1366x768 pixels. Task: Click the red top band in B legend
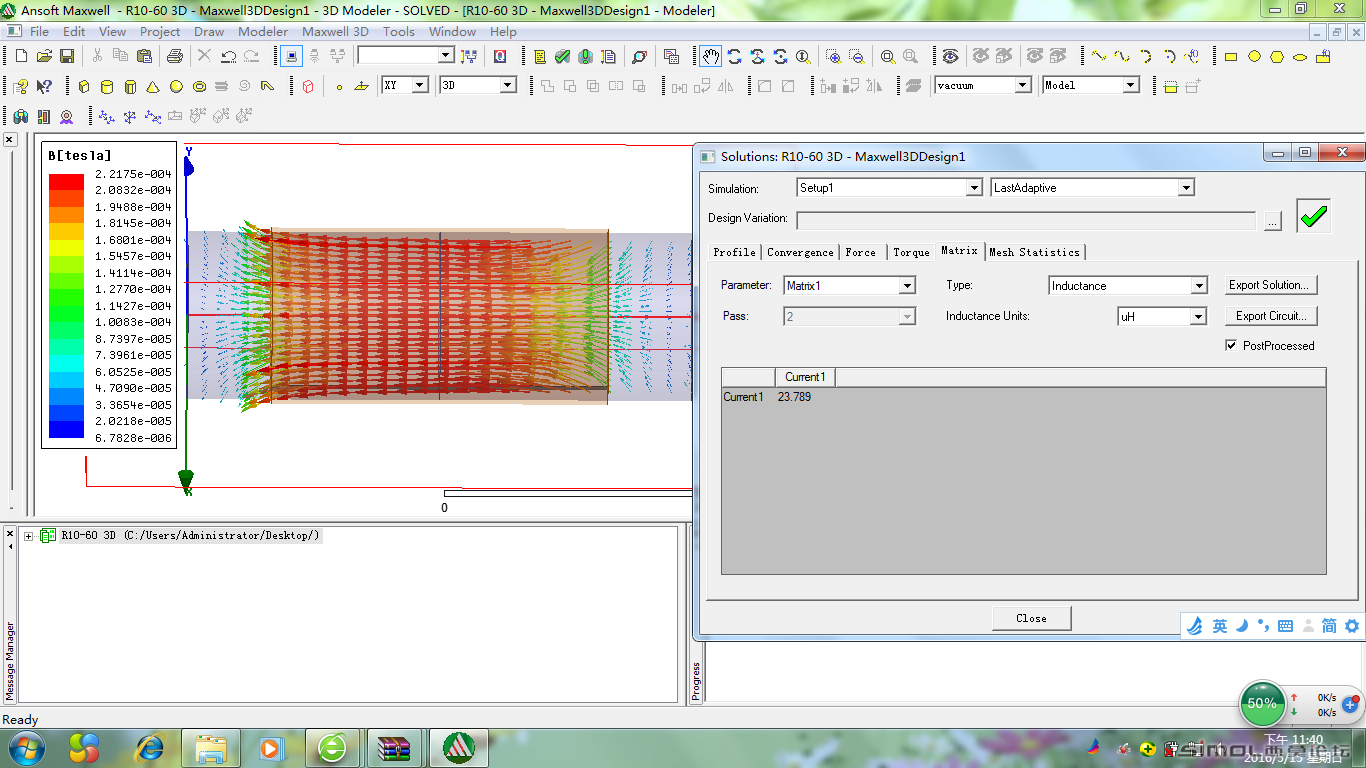[x=67, y=181]
